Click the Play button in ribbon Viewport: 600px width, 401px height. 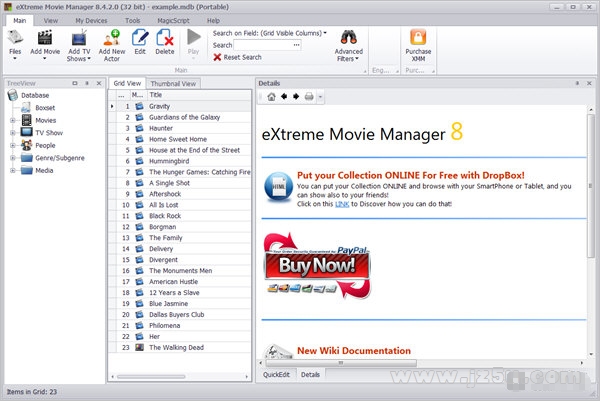click(x=194, y=37)
